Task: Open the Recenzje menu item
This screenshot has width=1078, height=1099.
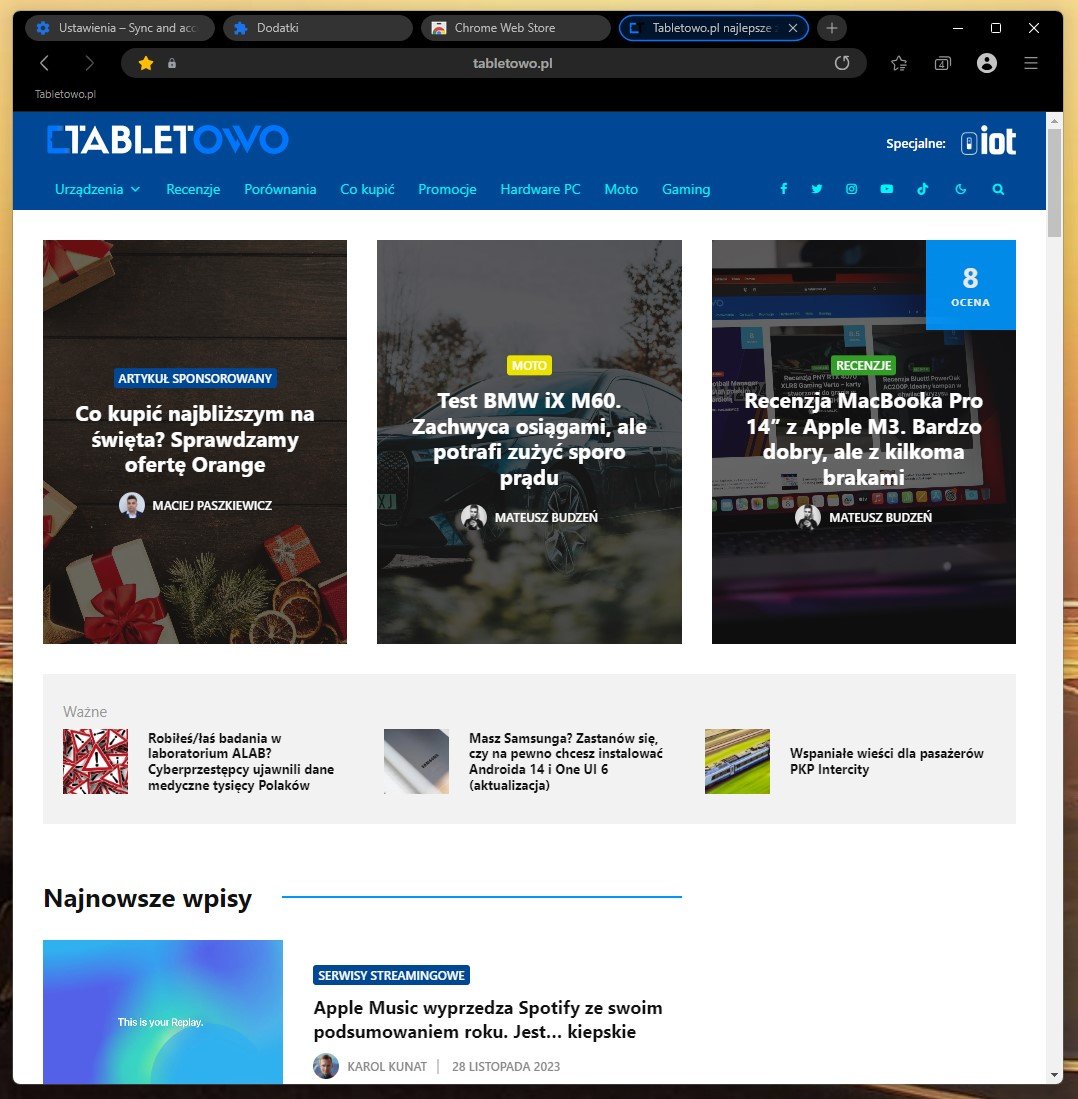Action: (x=193, y=189)
